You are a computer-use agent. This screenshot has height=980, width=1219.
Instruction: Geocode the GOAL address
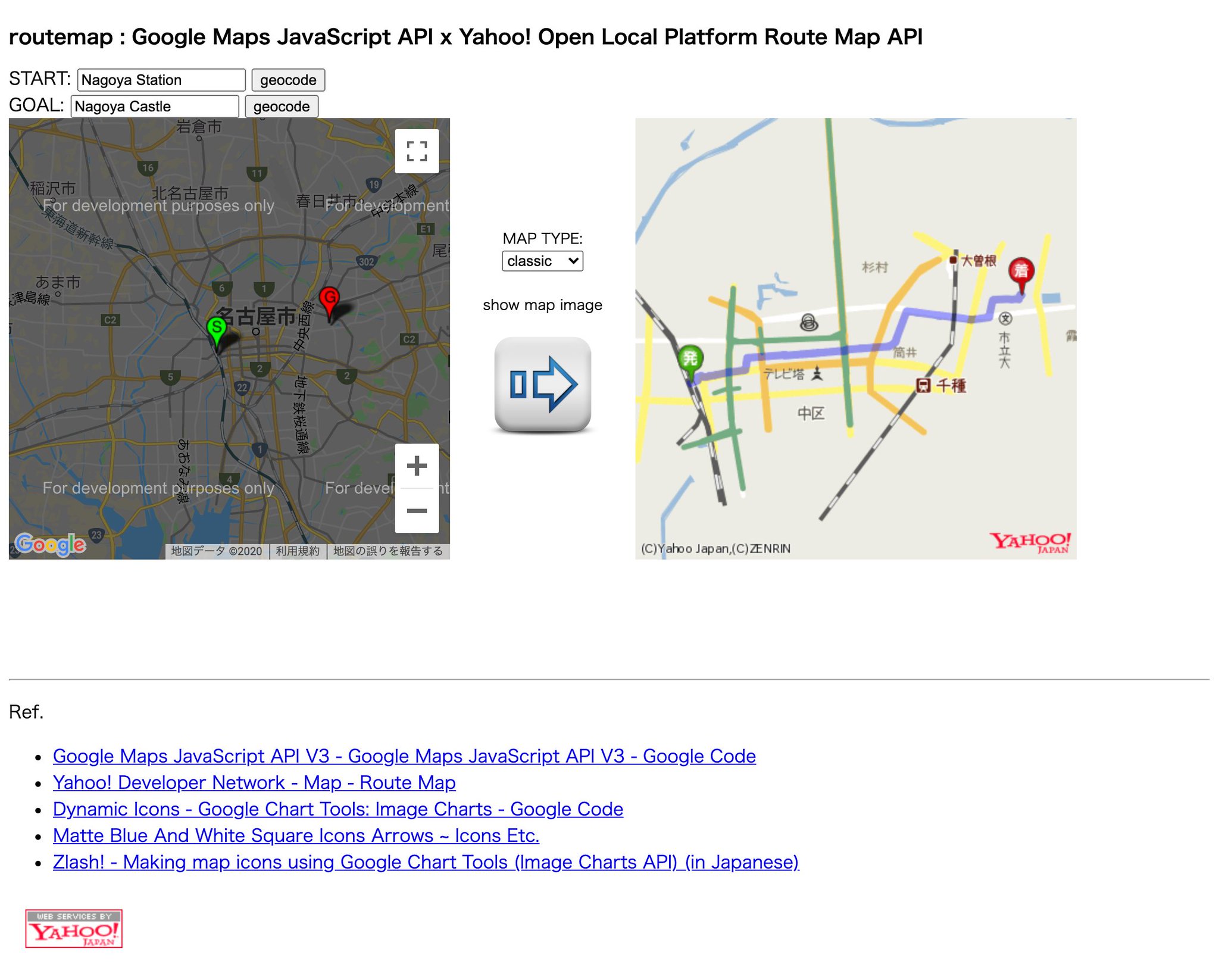click(x=282, y=107)
